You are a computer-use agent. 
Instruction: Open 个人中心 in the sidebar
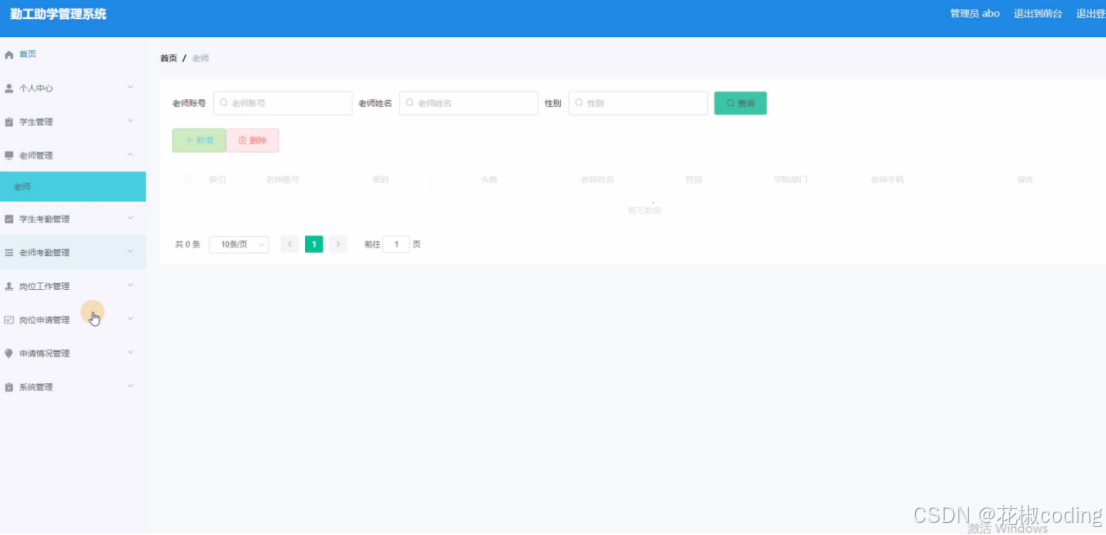[73, 88]
